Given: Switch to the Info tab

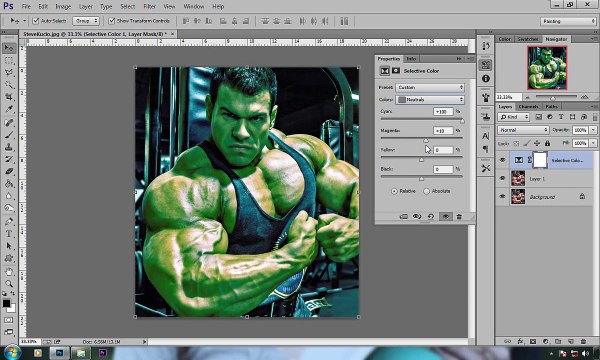Looking at the screenshot, I should 411,59.
